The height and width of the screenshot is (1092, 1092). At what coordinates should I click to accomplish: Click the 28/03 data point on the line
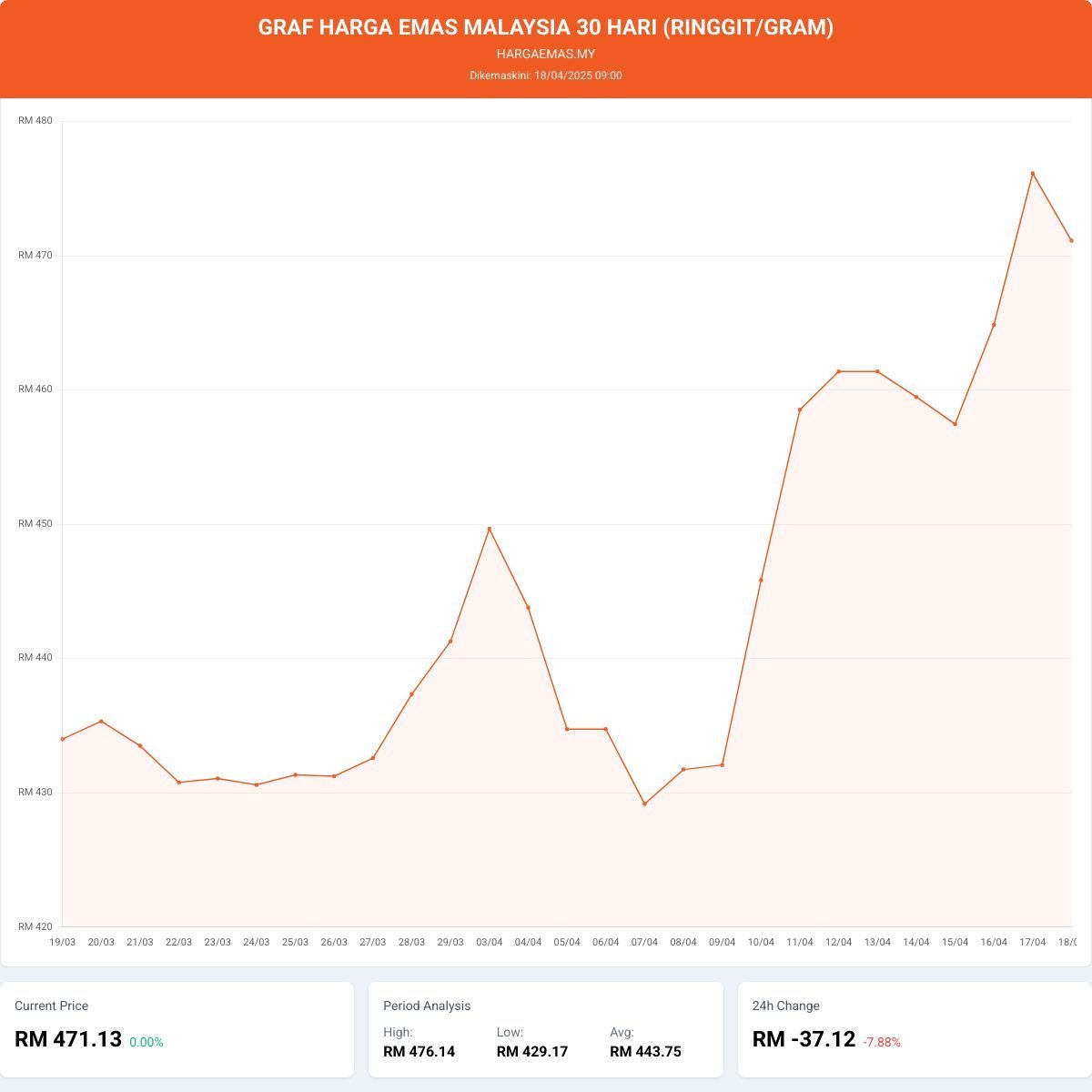[411, 694]
